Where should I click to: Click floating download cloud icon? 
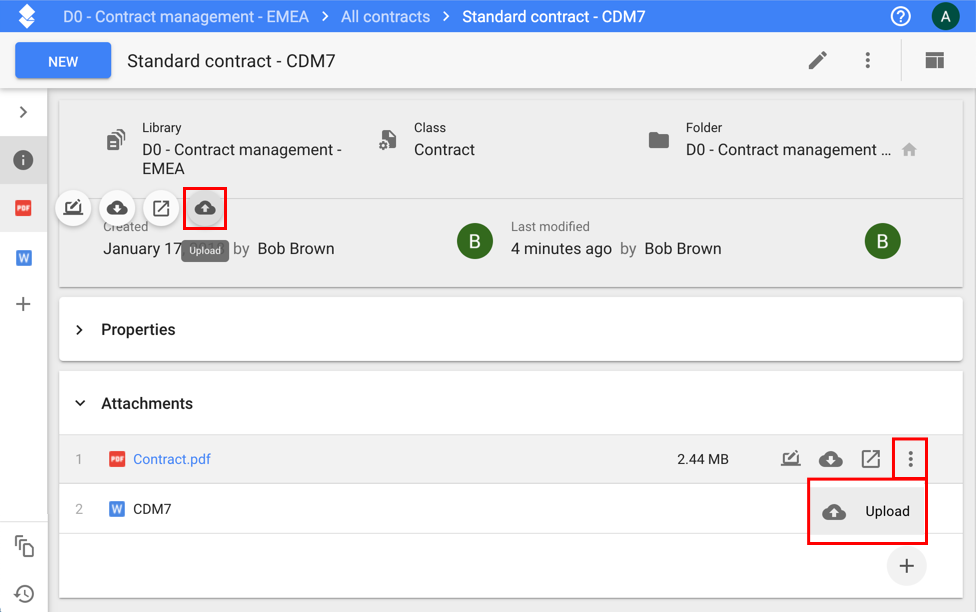pyautogui.click(x=117, y=207)
